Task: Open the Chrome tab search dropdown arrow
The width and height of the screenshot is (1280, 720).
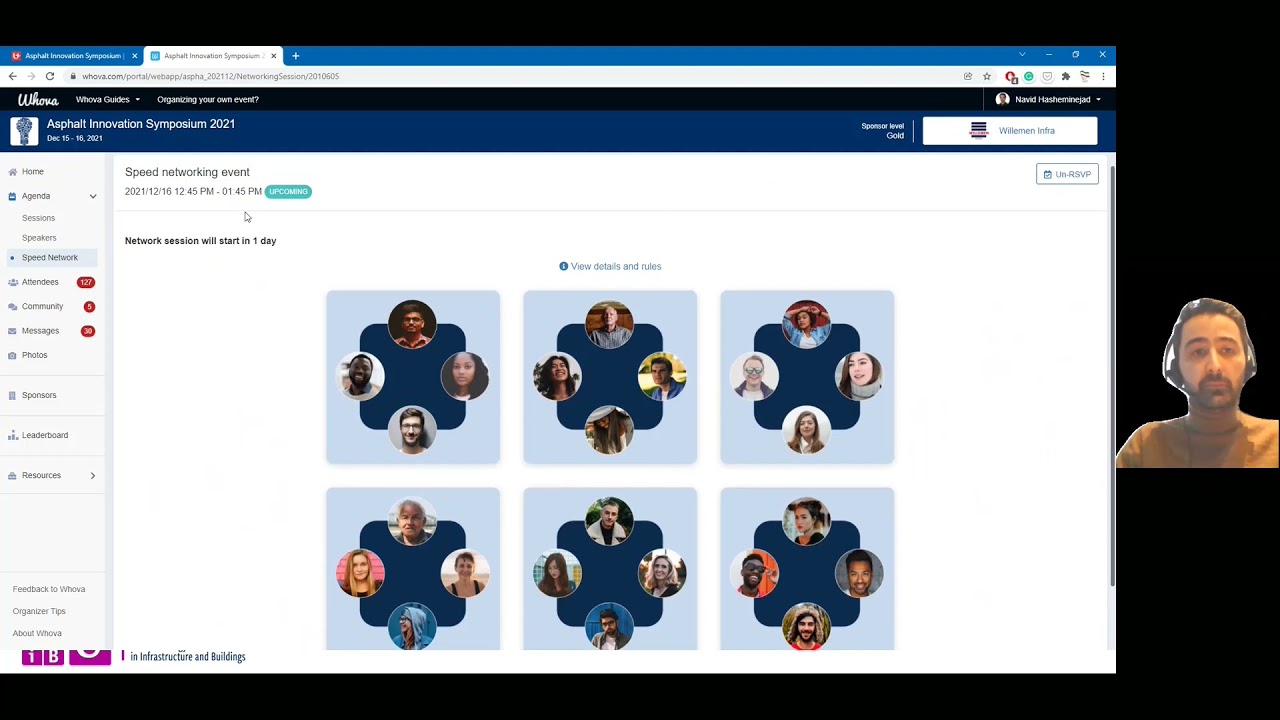Action: pyautogui.click(x=1022, y=55)
